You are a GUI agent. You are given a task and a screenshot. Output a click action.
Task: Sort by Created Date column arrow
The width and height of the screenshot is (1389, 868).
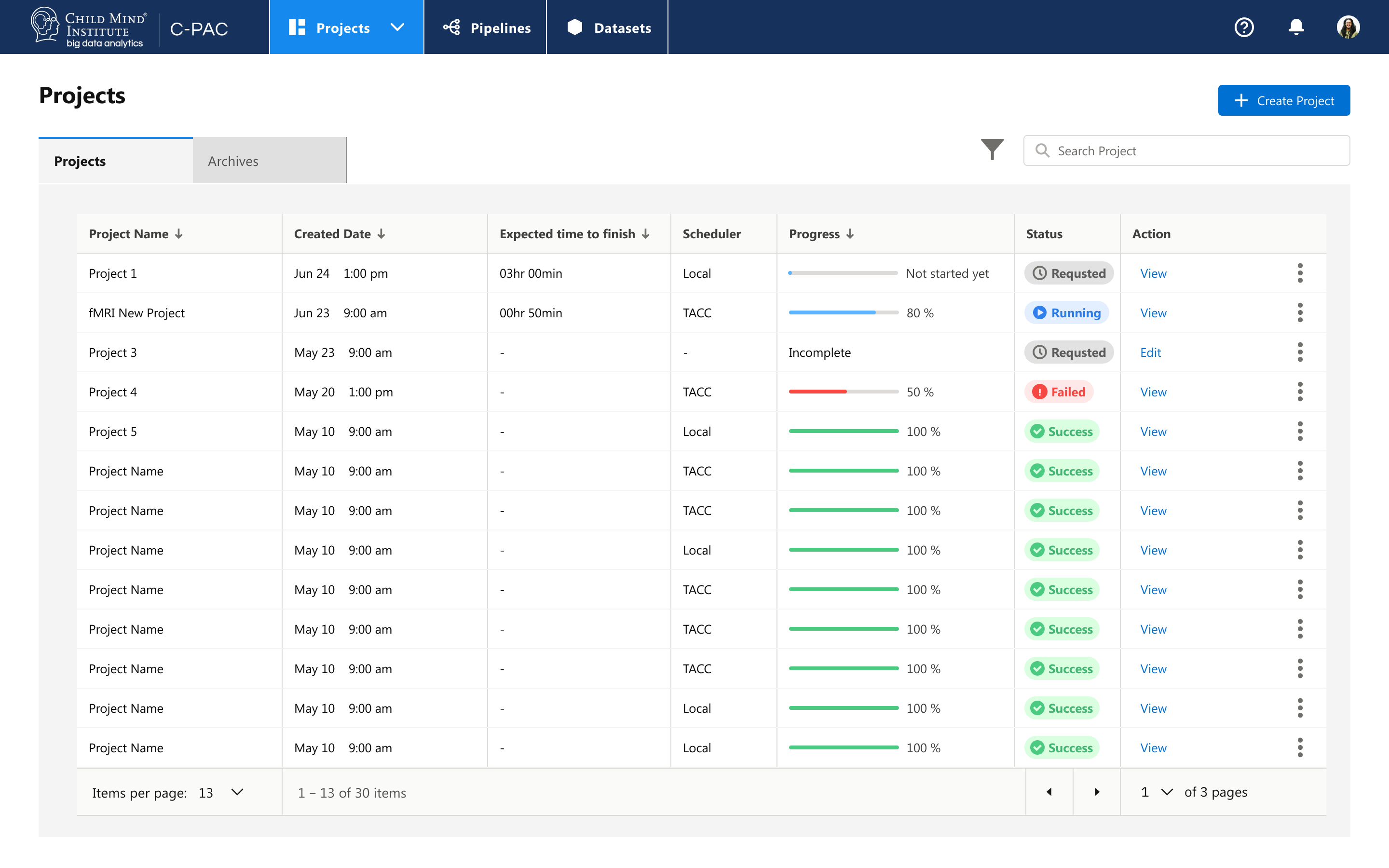coord(381,234)
